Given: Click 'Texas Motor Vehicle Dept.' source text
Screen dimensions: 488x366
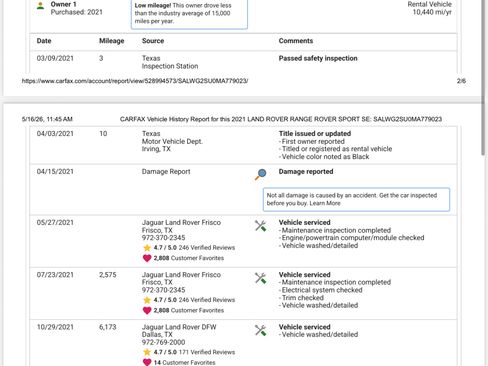Looking at the screenshot, I should click(x=172, y=138).
